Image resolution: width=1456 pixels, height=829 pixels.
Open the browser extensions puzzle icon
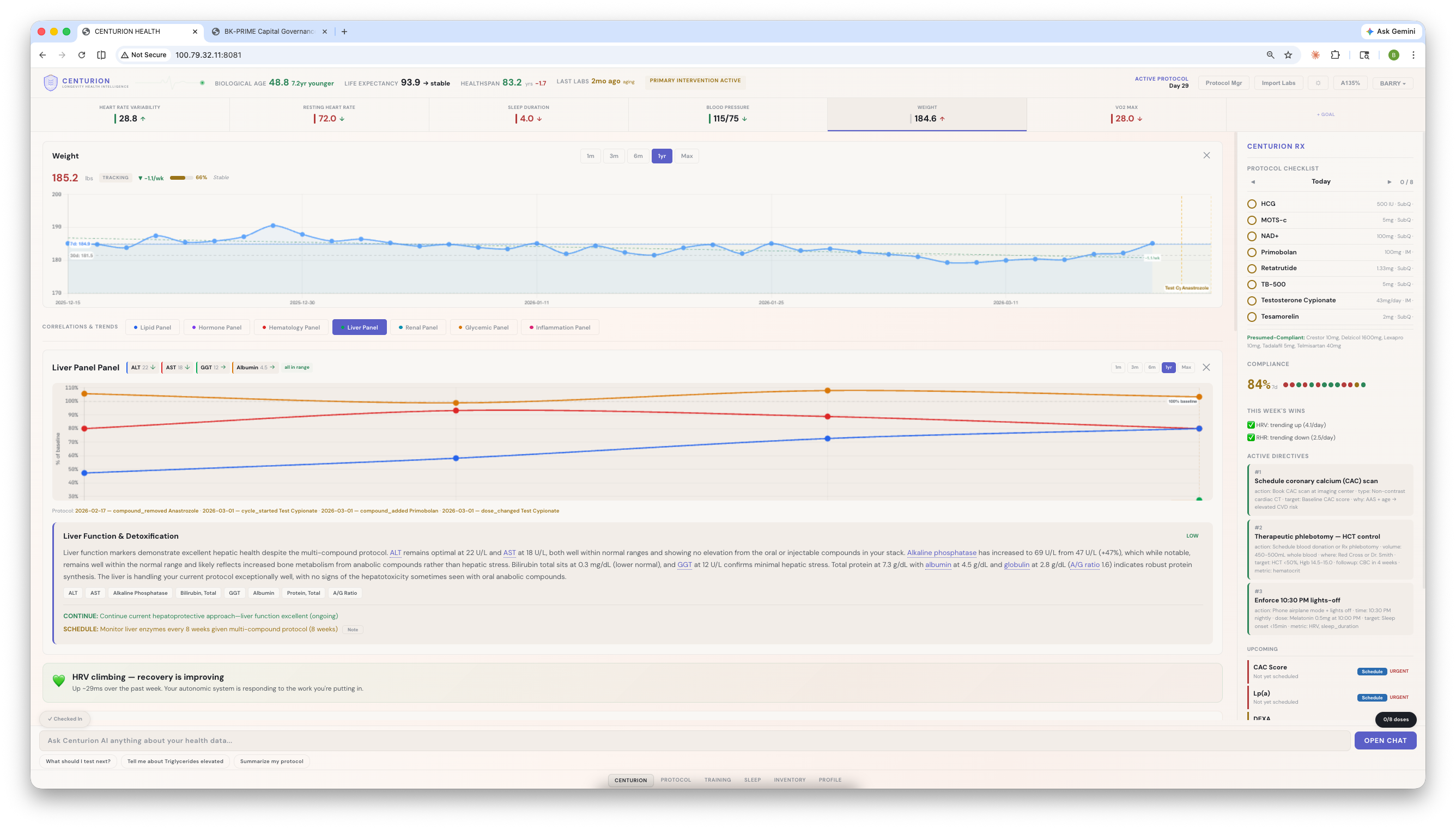tap(1334, 55)
